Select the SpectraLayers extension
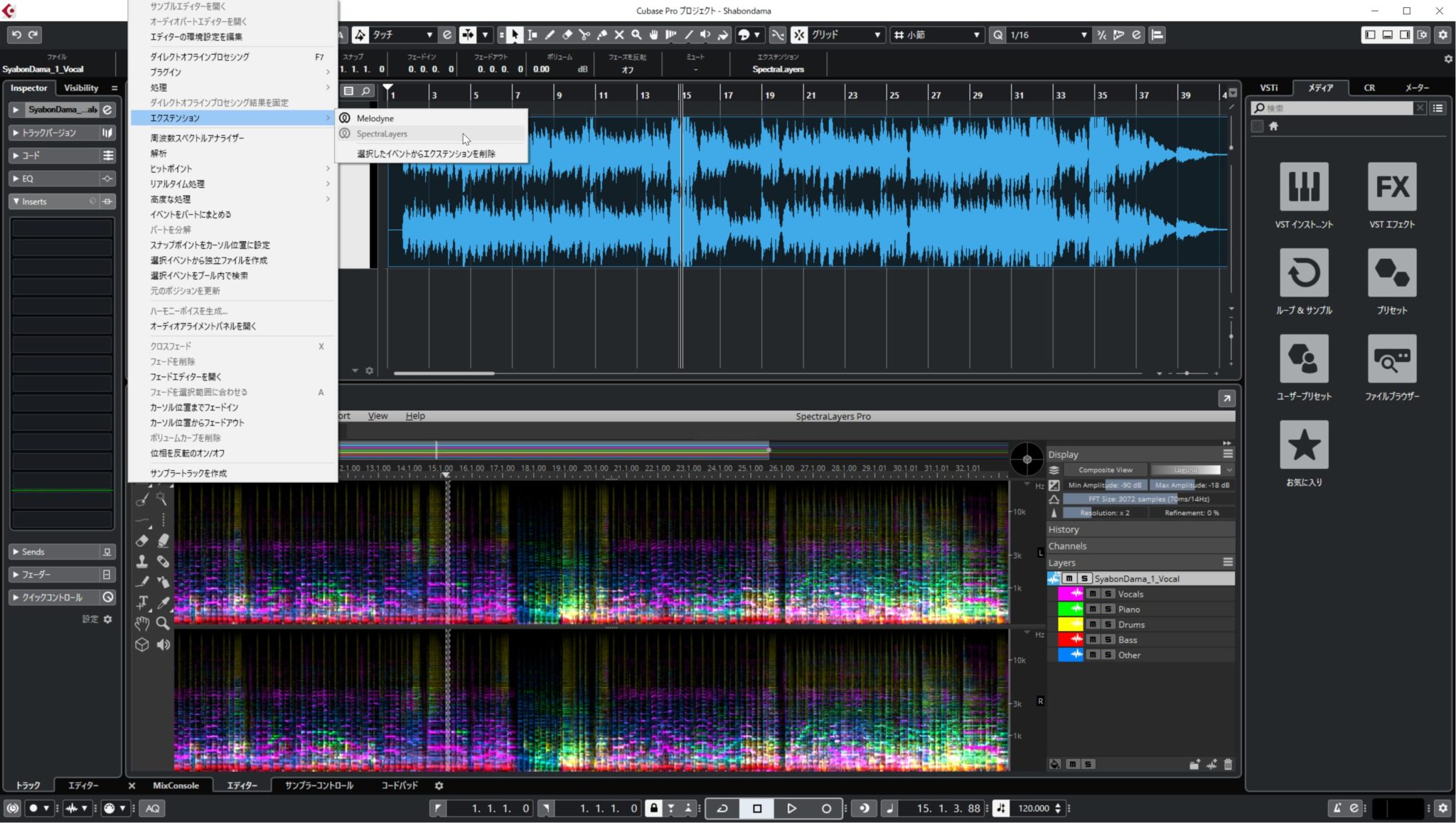 (x=382, y=133)
